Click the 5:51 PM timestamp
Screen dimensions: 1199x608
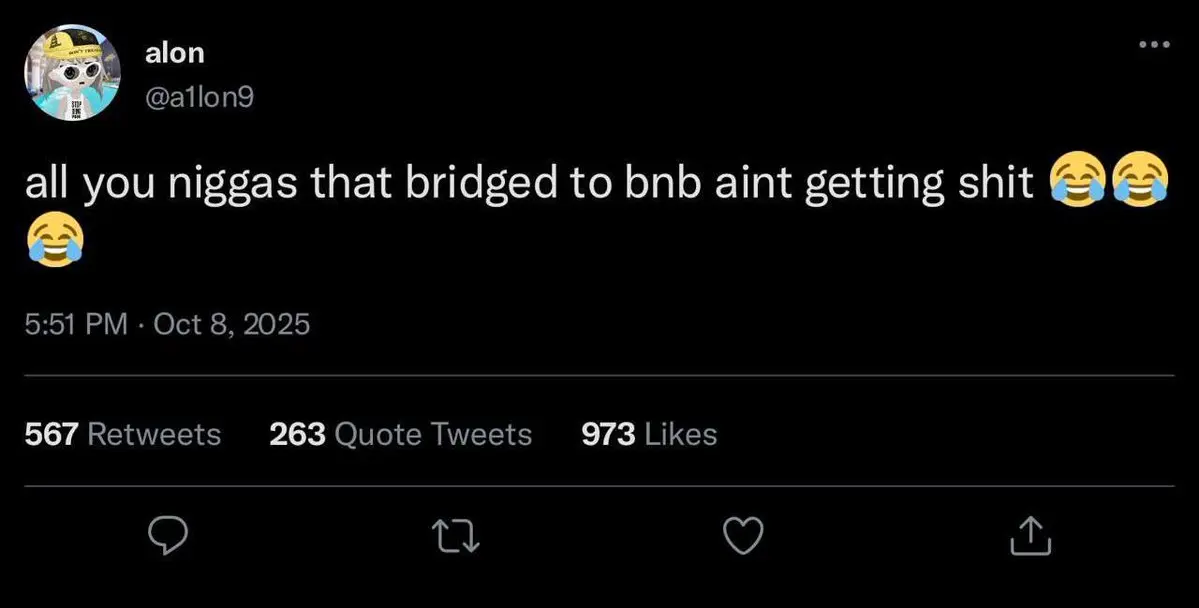tap(75, 324)
